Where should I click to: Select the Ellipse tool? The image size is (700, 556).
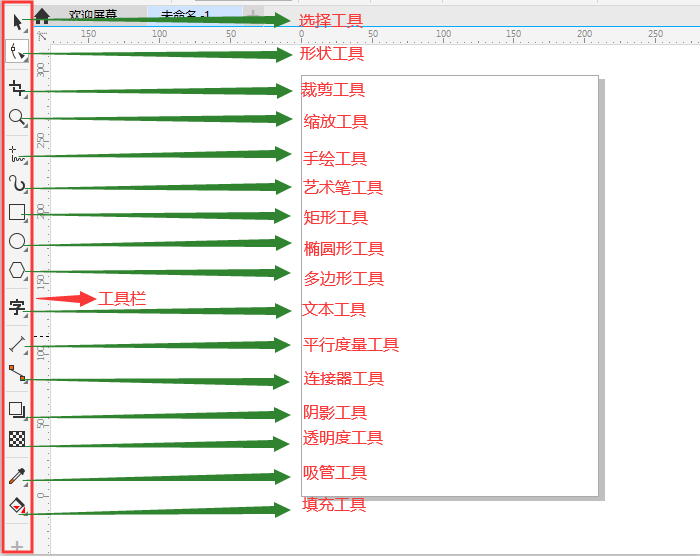(17, 242)
